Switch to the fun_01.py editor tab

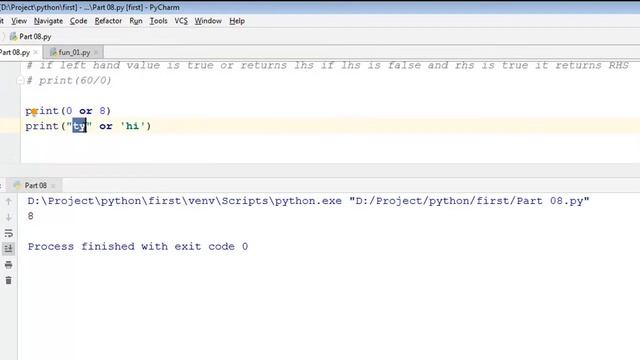[x=74, y=52]
